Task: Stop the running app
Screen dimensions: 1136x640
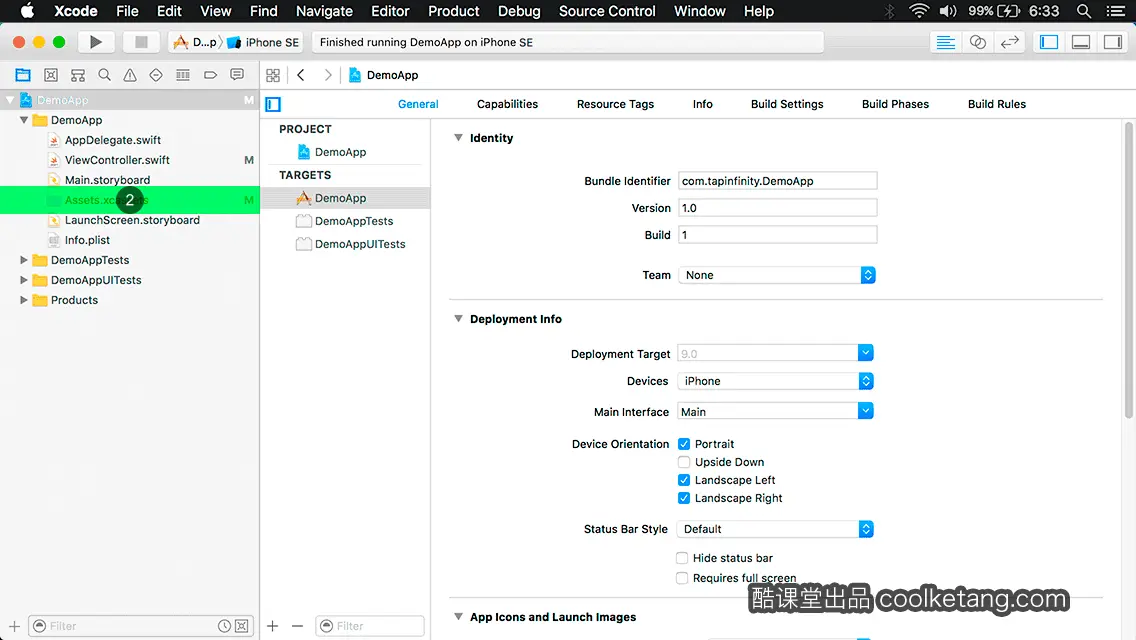Action: point(141,42)
